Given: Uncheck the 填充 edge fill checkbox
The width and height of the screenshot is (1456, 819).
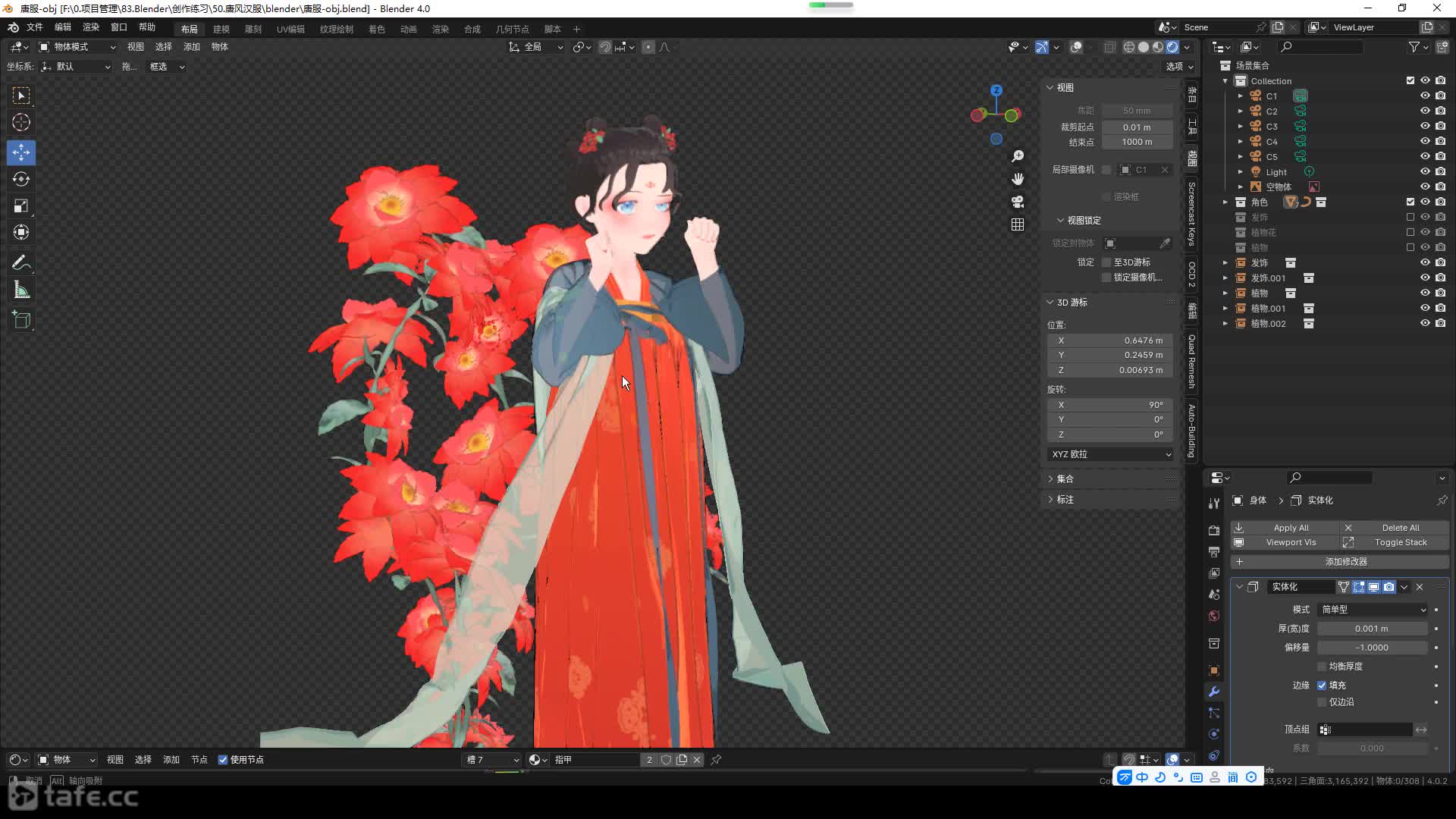Looking at the screenshot, I should (1322, 685).
